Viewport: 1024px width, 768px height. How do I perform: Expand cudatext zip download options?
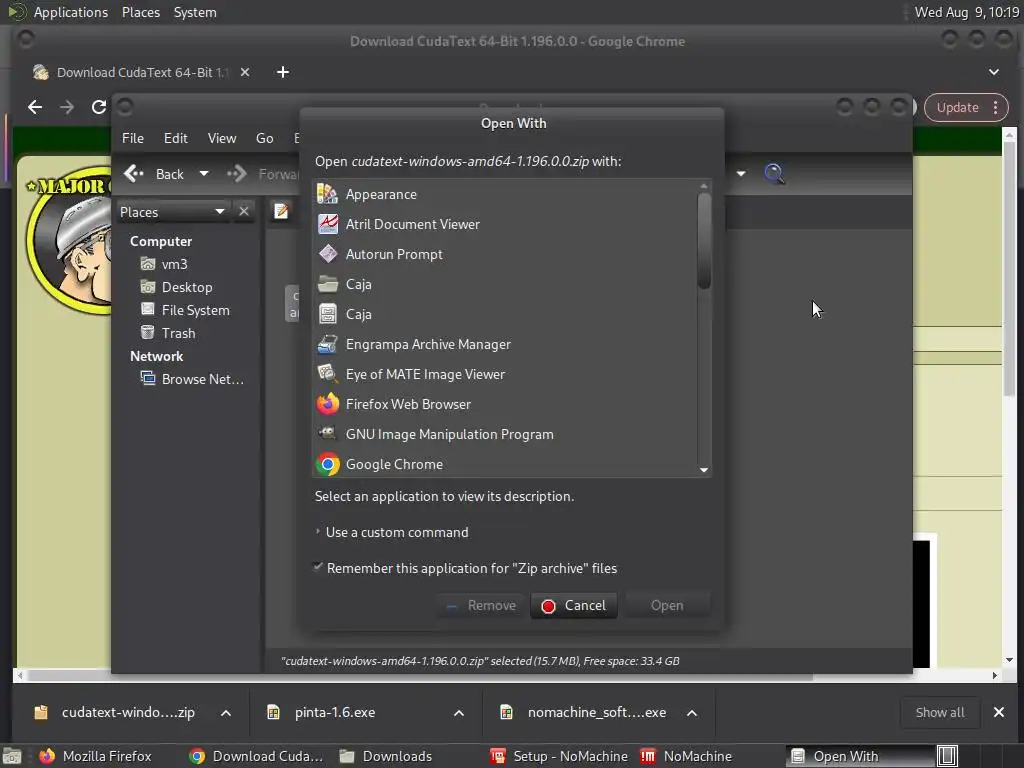(226, 712)
